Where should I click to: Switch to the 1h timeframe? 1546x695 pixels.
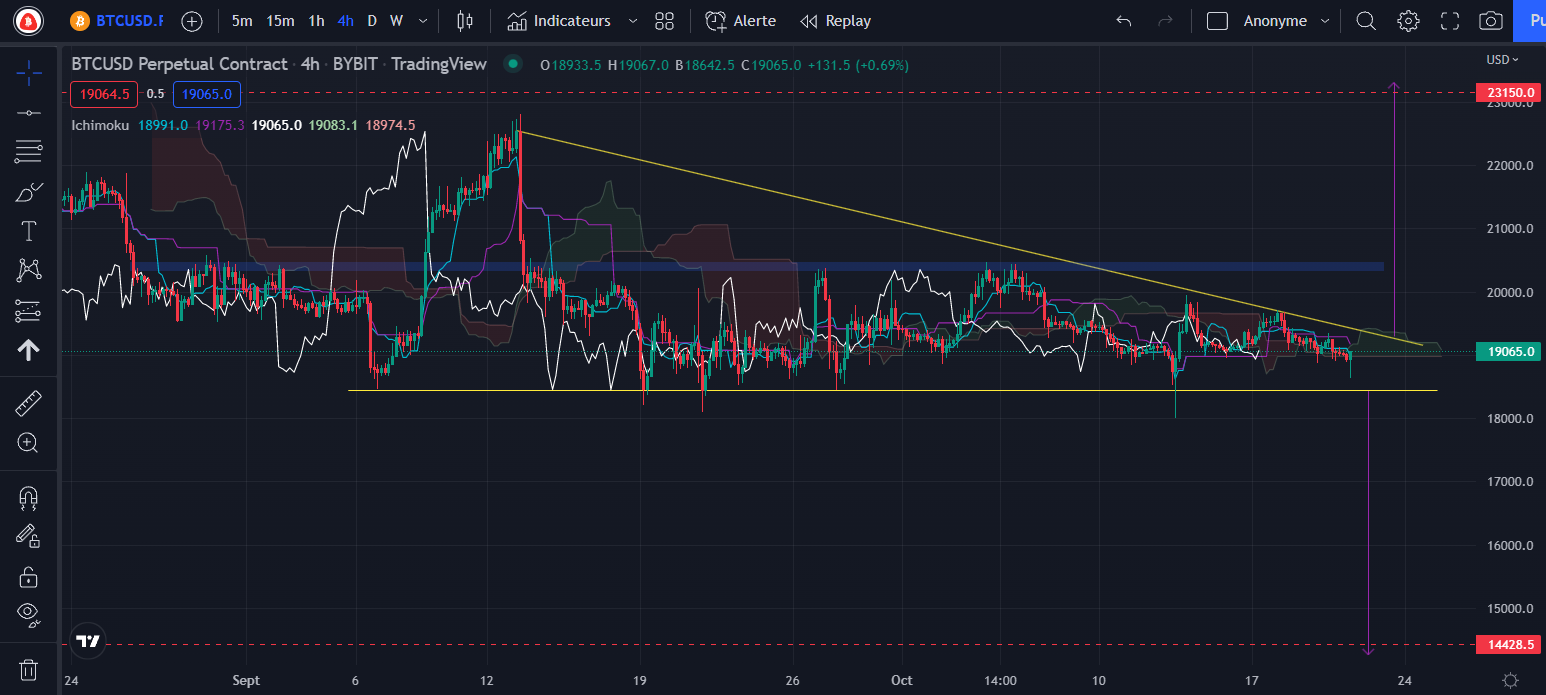pyautogui.click(x=316, y=21)
